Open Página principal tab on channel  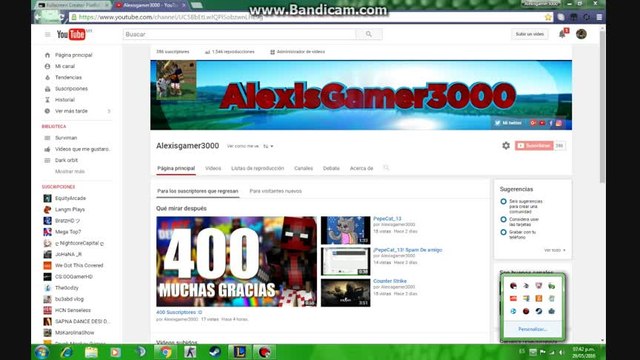click(x=176, y=168)
